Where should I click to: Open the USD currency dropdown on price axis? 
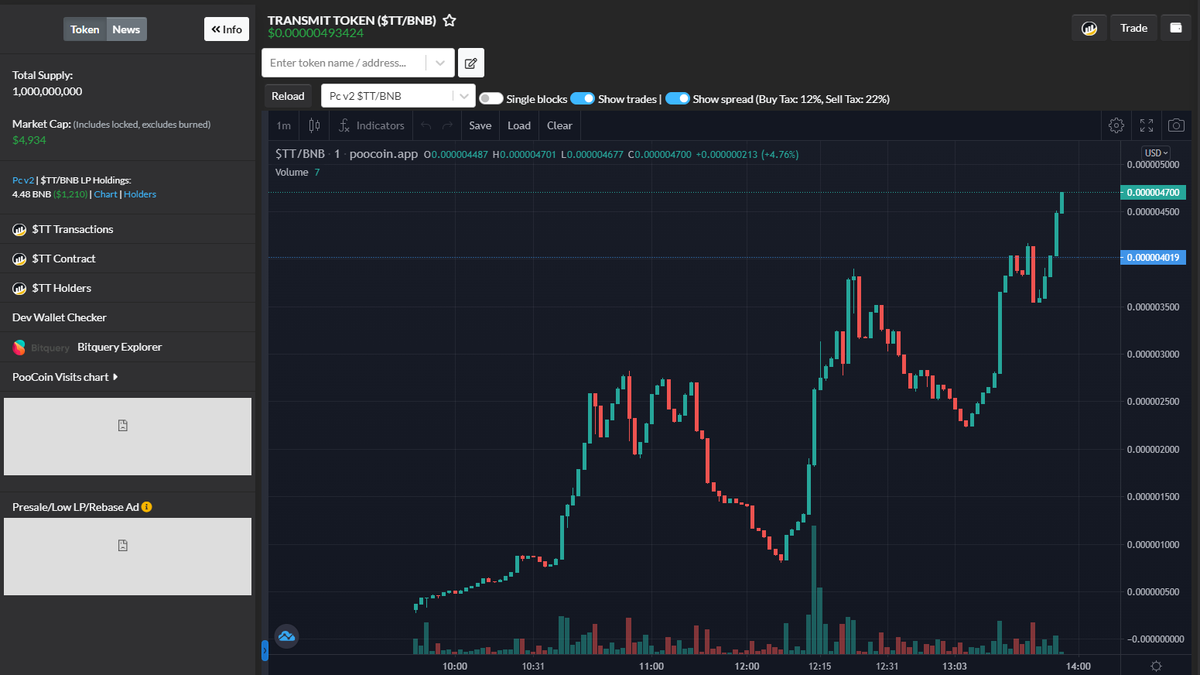1157,152
